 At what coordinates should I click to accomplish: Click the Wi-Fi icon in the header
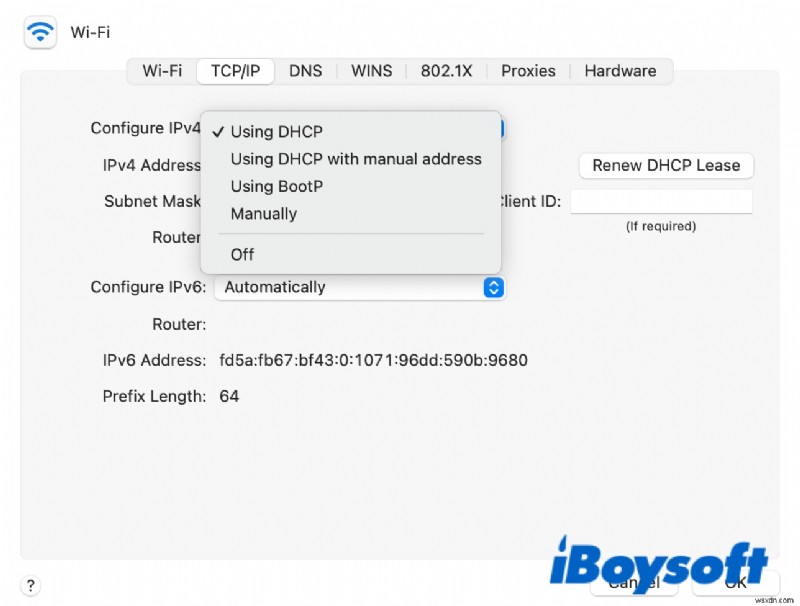pyautogui.click(x=40, y=32)
